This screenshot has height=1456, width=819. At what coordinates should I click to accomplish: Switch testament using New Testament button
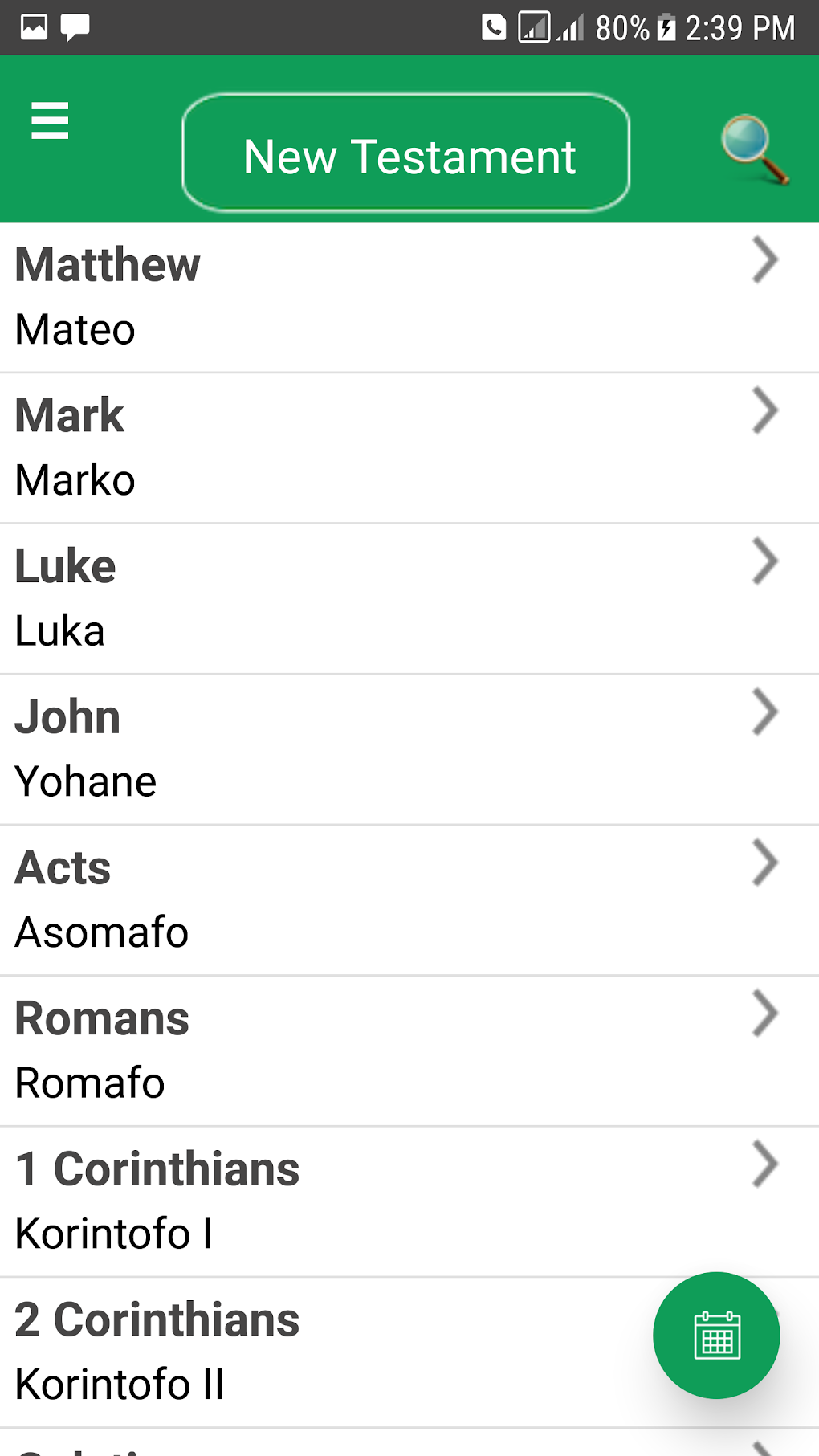406,153
